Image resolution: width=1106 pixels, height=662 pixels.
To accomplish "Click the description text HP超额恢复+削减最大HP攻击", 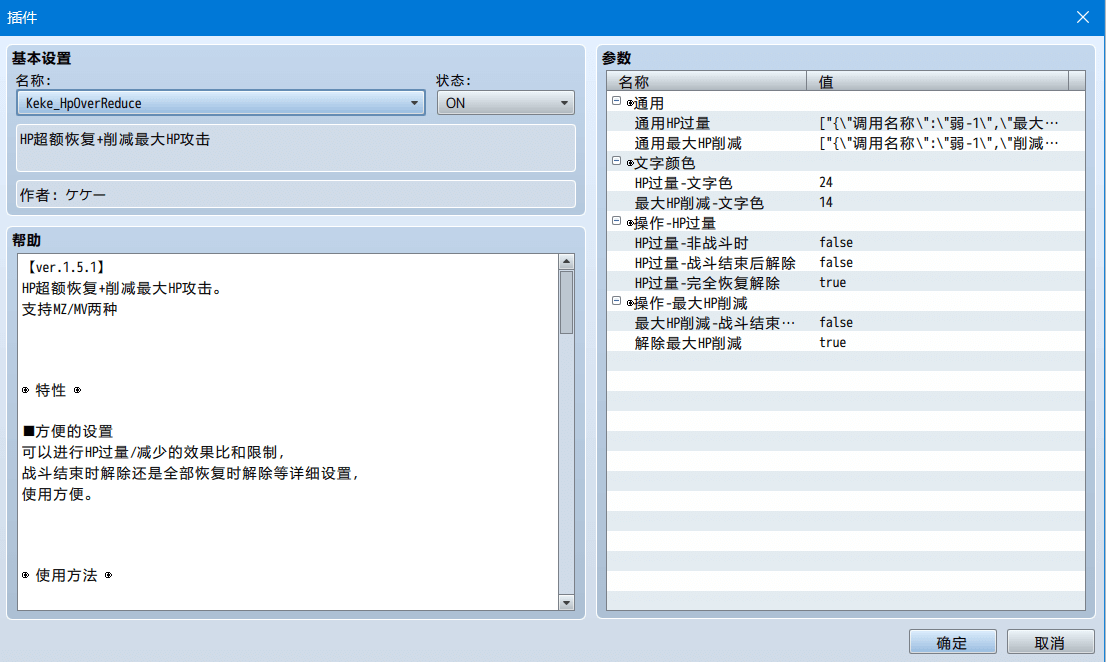I will point(115,140).
